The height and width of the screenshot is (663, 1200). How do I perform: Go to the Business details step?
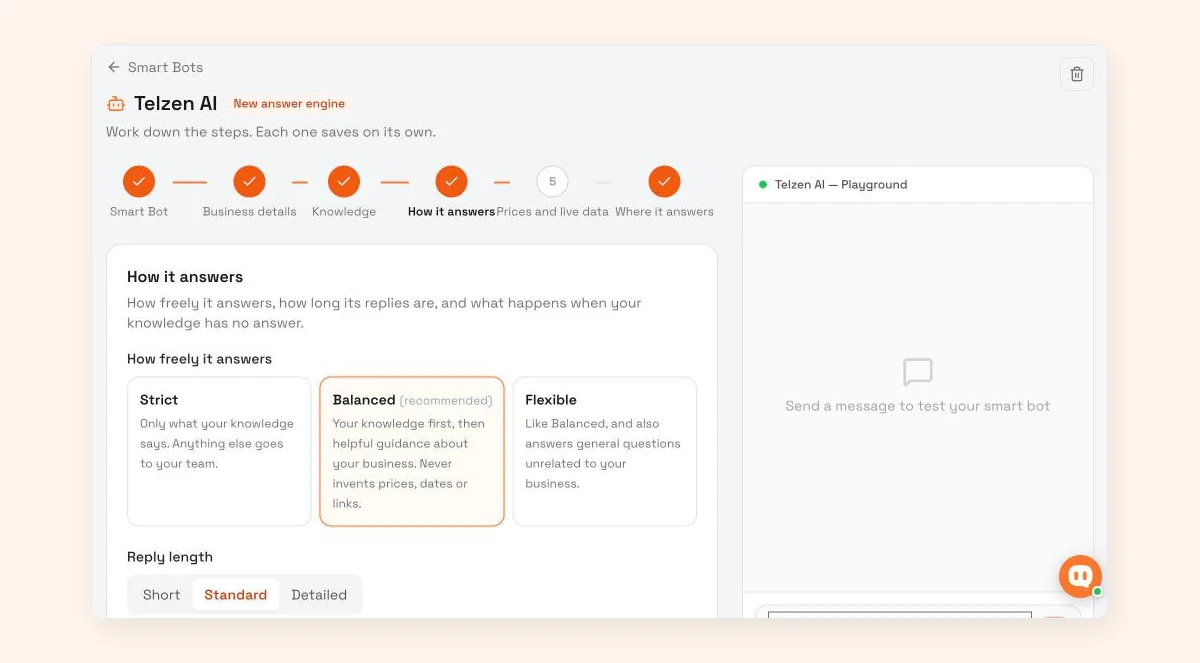pos(249,182)
